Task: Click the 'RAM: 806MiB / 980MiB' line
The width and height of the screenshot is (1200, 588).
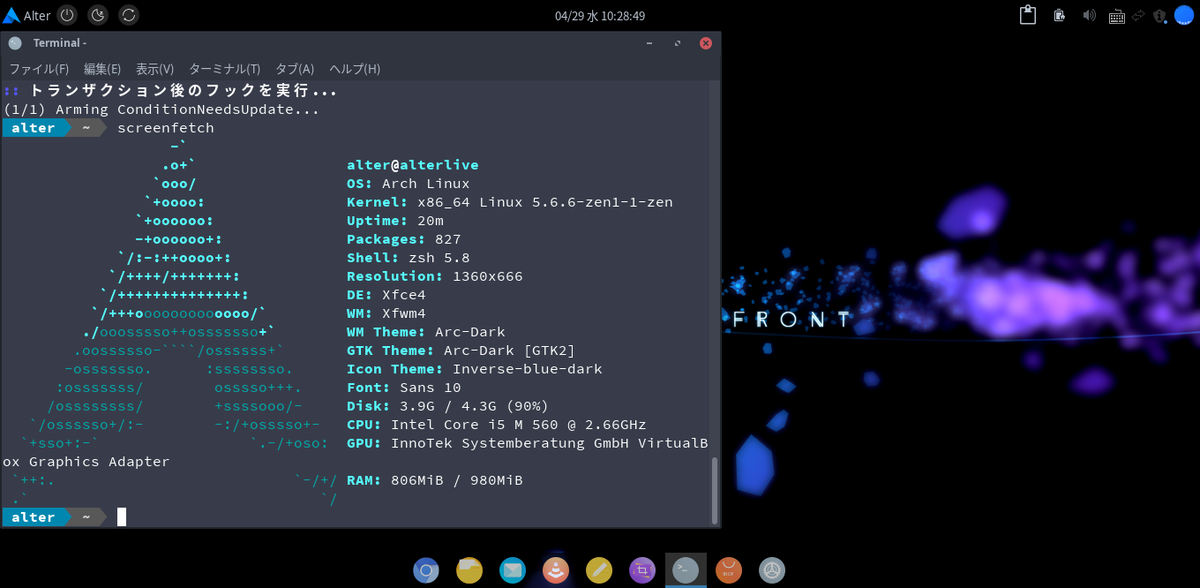Action: (435, 480)
